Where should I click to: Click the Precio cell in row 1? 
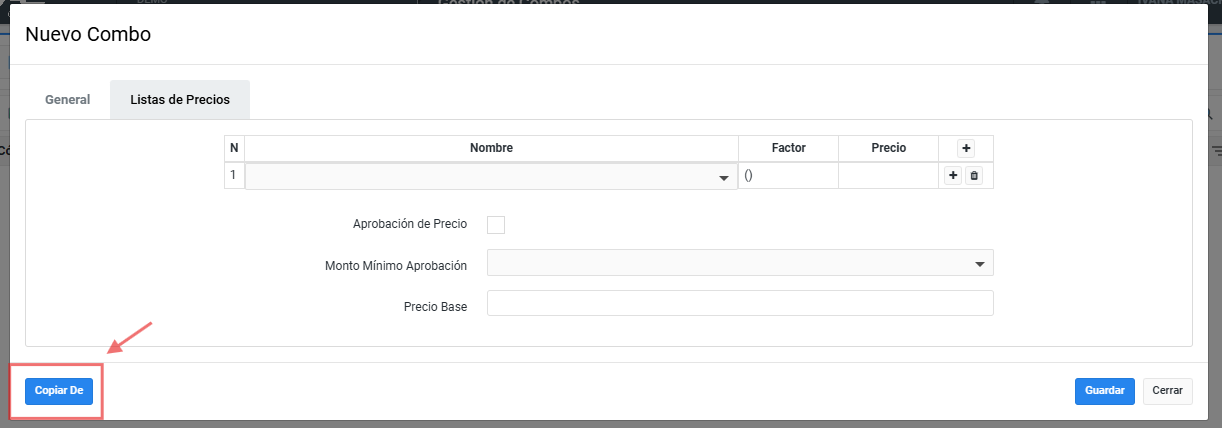click(888, 176)
